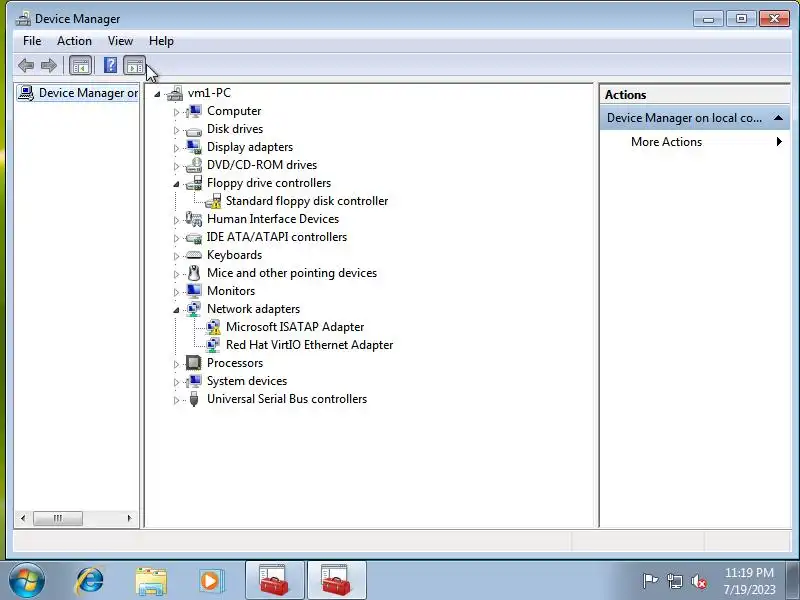Click the System devices icon

[x=193, y=381]
